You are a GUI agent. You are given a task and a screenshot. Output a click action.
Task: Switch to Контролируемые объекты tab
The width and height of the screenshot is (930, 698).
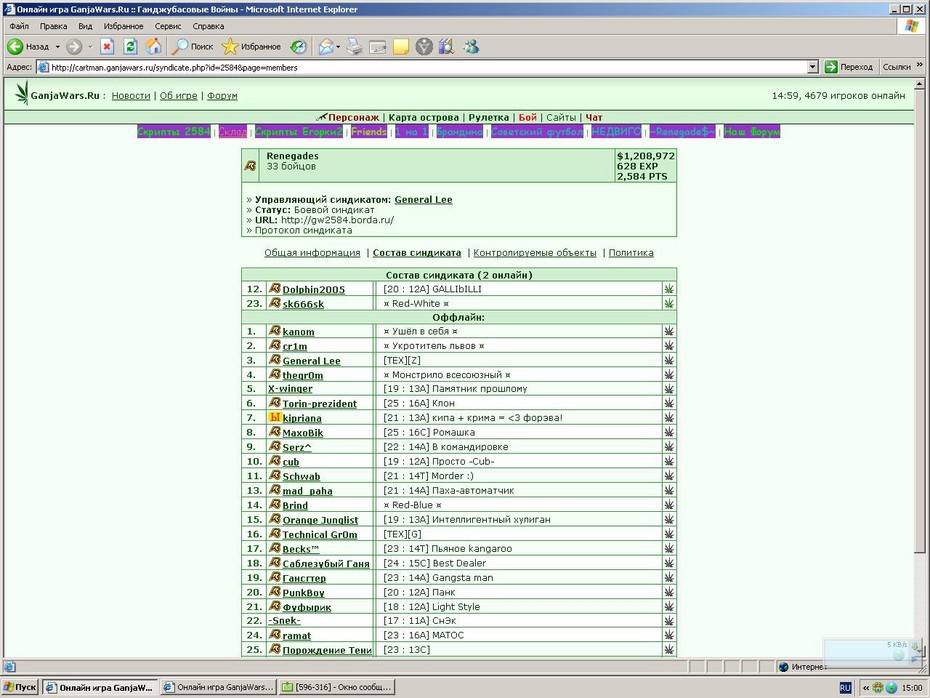(534, 253)
